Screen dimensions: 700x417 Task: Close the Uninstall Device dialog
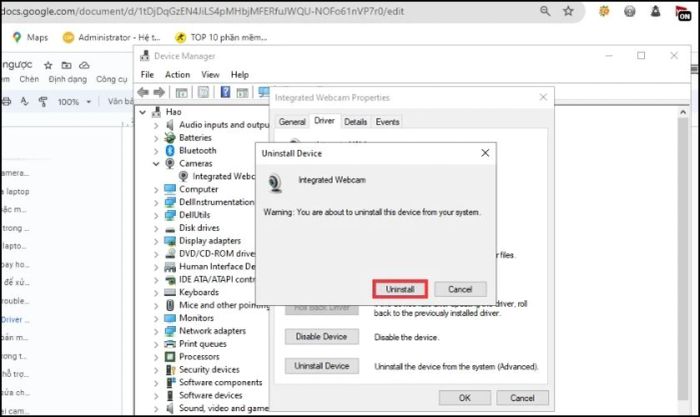pos(485,153)
